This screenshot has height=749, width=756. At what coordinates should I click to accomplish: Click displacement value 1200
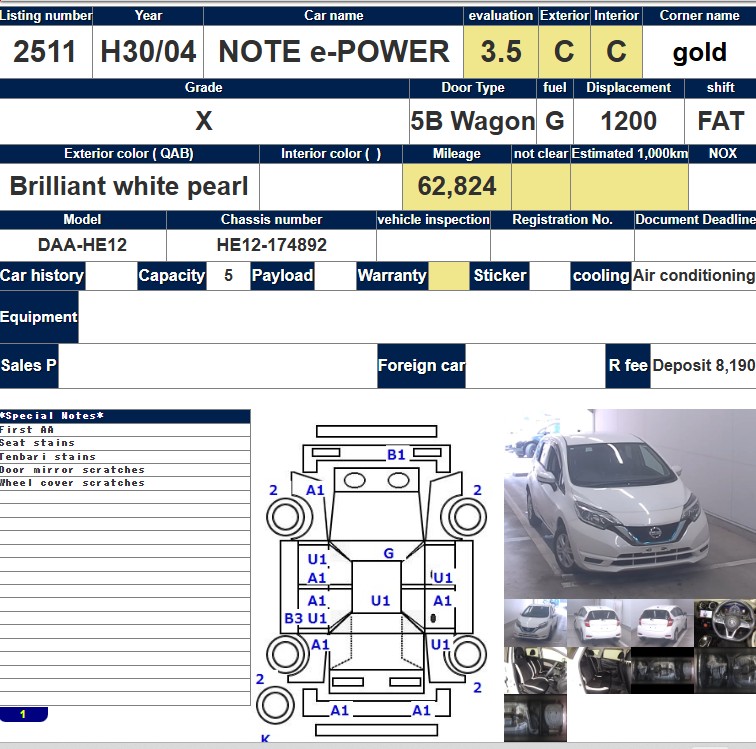(x=629, y=121)
